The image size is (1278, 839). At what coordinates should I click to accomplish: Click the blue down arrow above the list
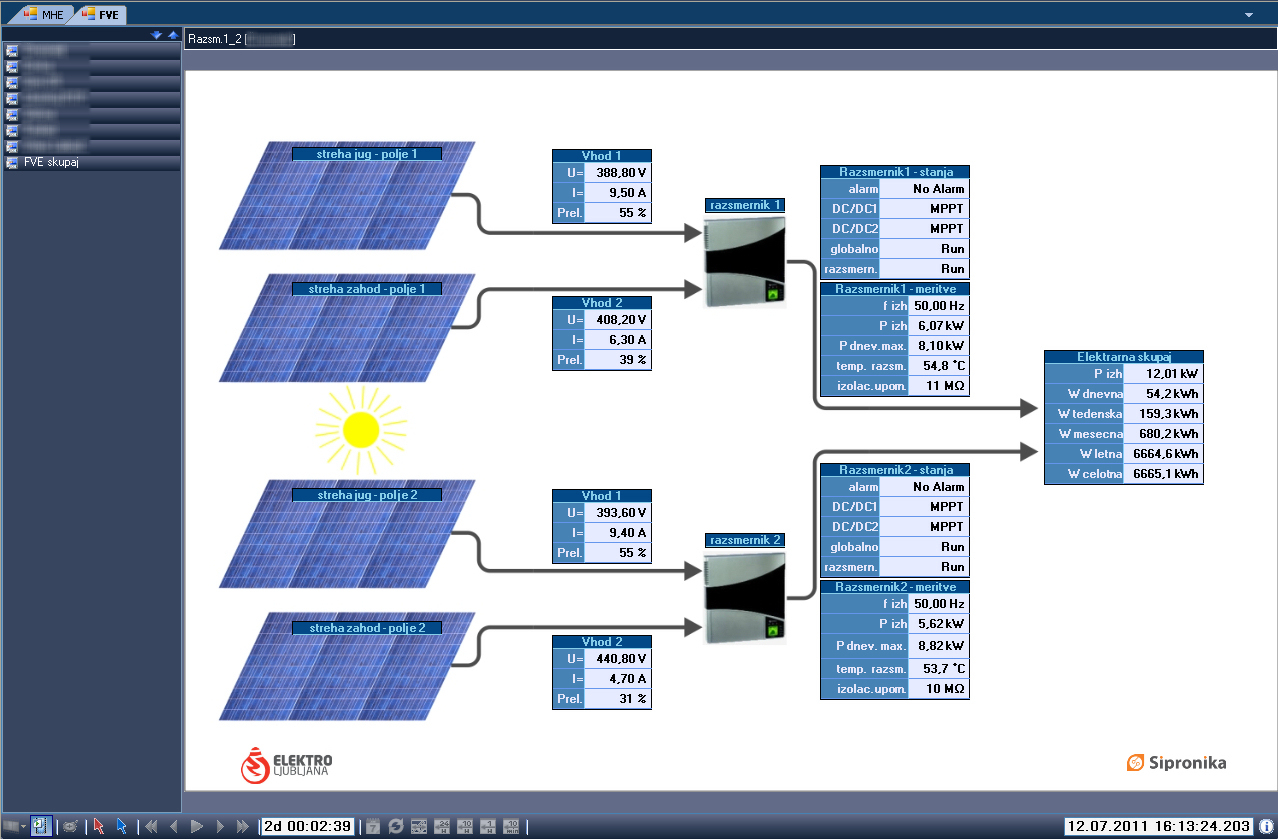[156, 35]
